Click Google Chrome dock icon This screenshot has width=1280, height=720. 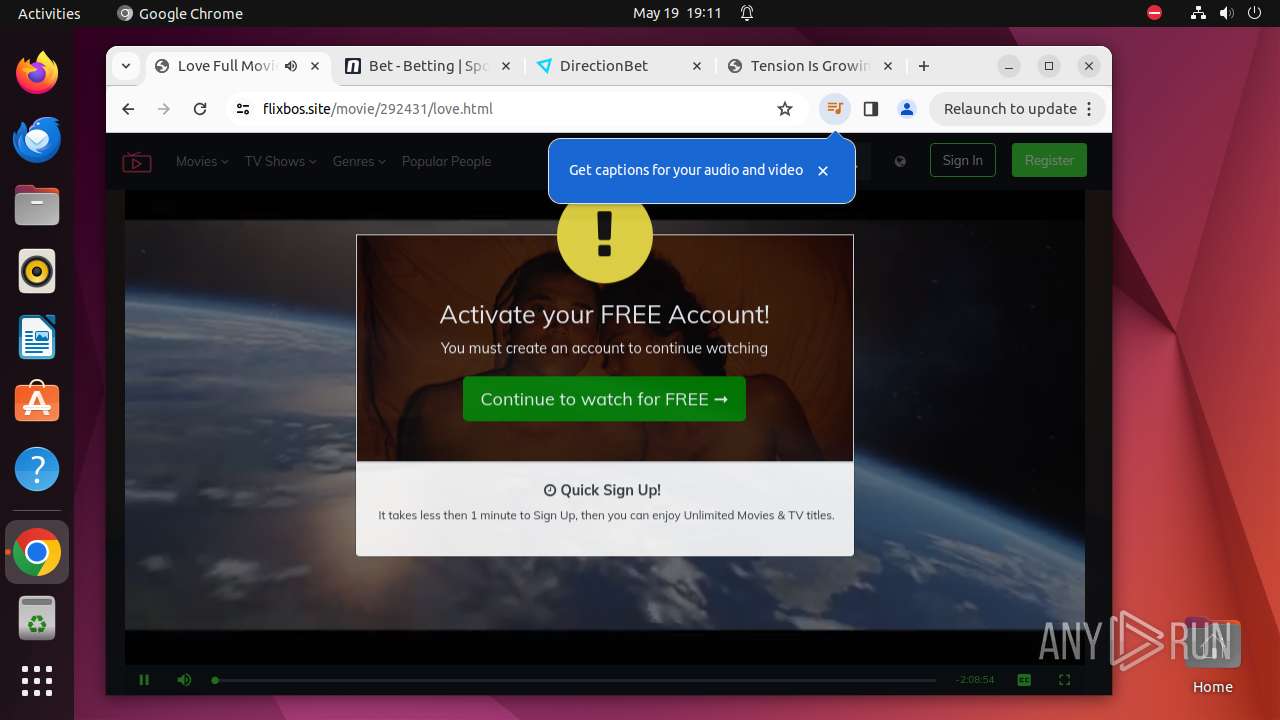[37, 552]
